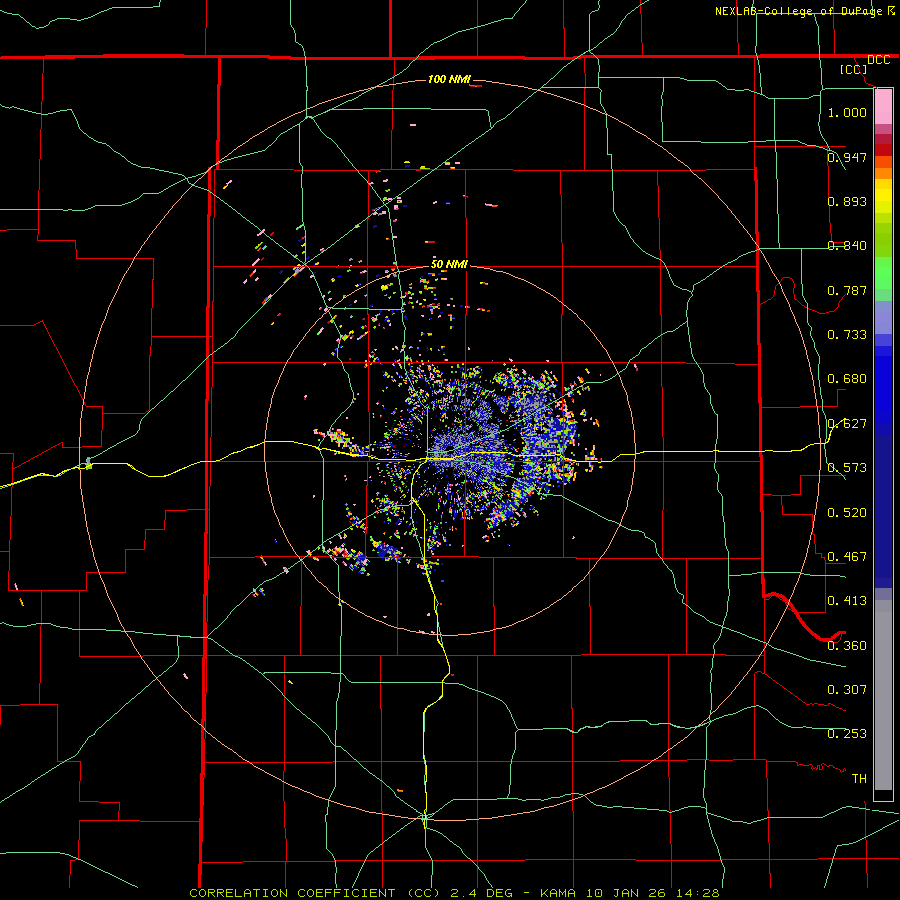
Task: Click the 100 NMI range ring label
Action: [449, 79]
